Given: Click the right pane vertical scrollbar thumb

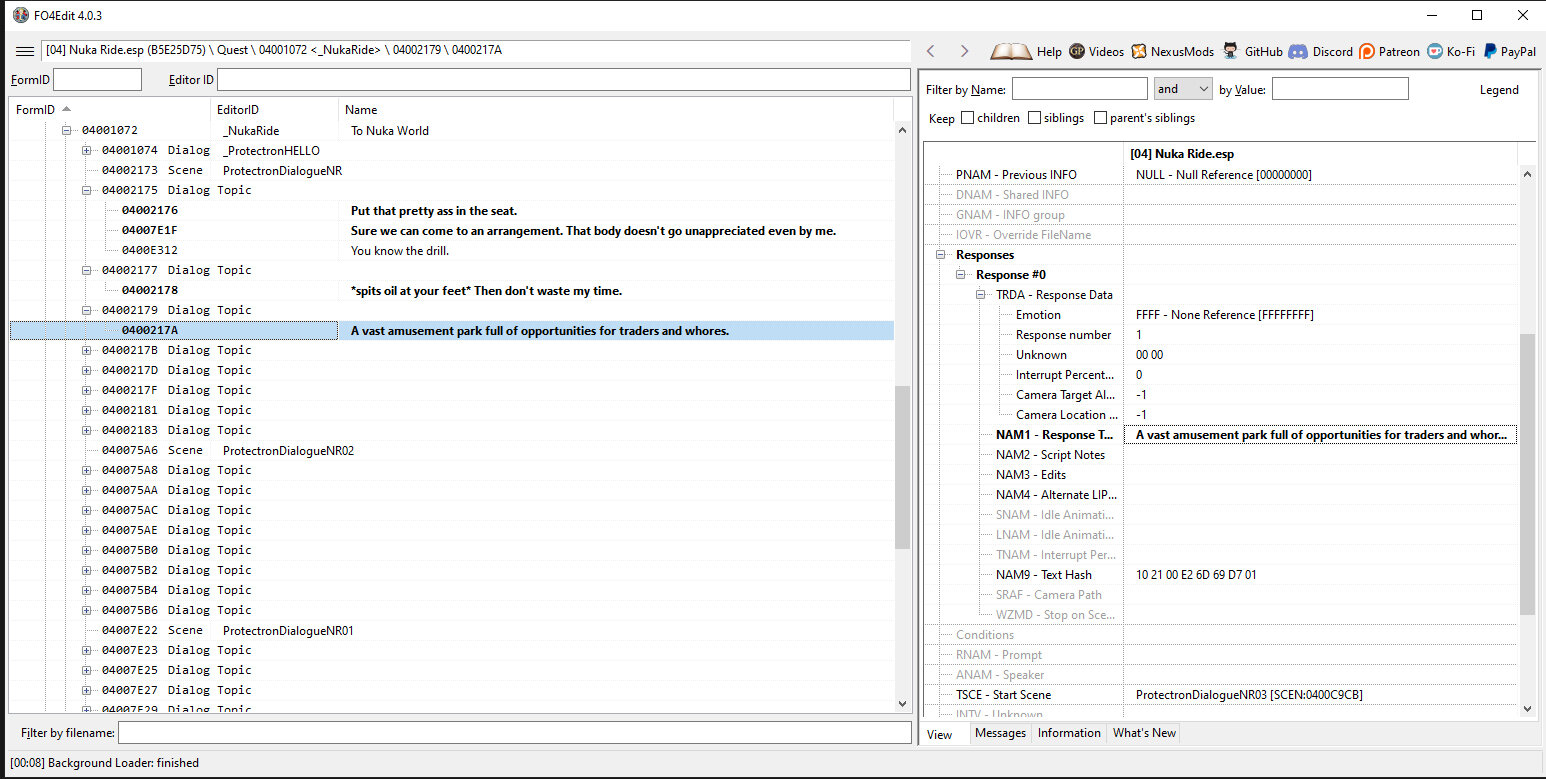Looking at the screenshot, I should tap(1527, 474).
